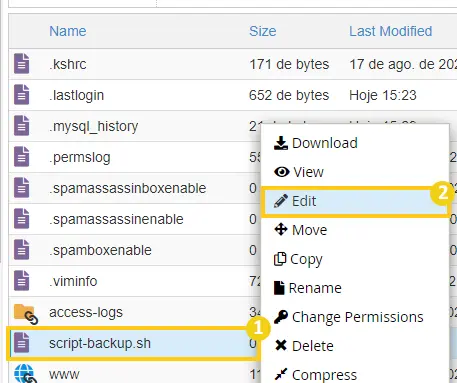Viewport: 457px width, 383px height.
Task: Choose Delete from the context menu
Action: 355,346
